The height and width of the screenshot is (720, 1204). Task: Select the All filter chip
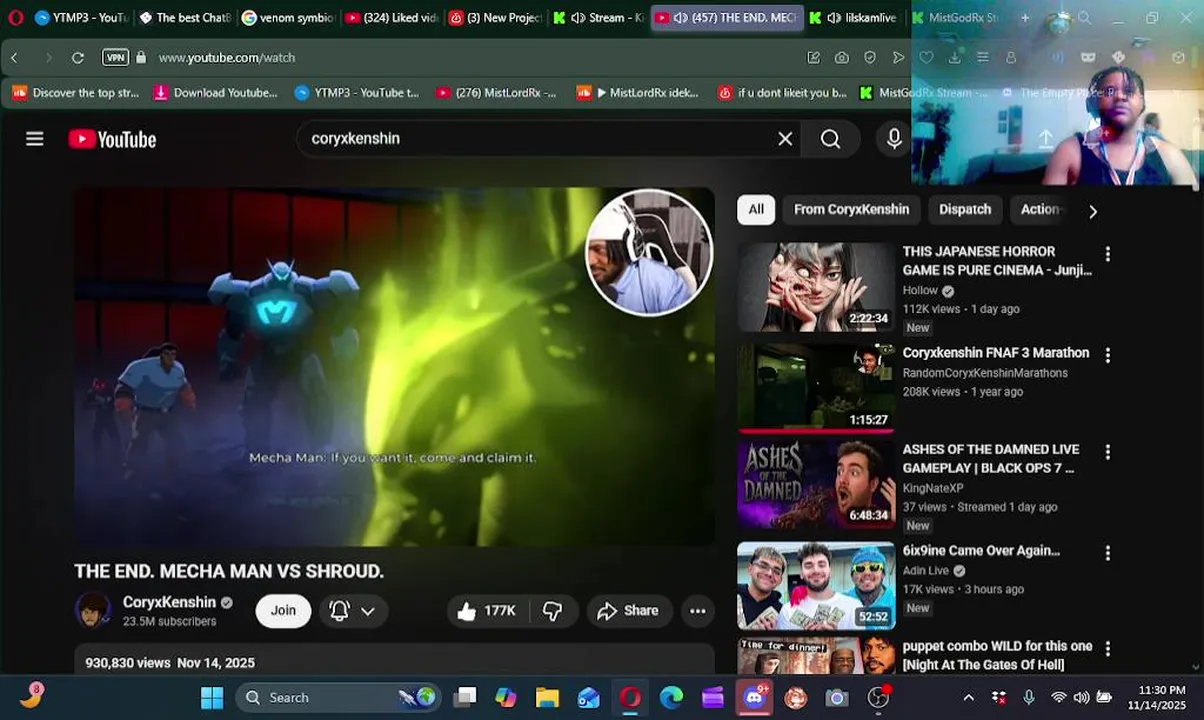click(756, 209)
